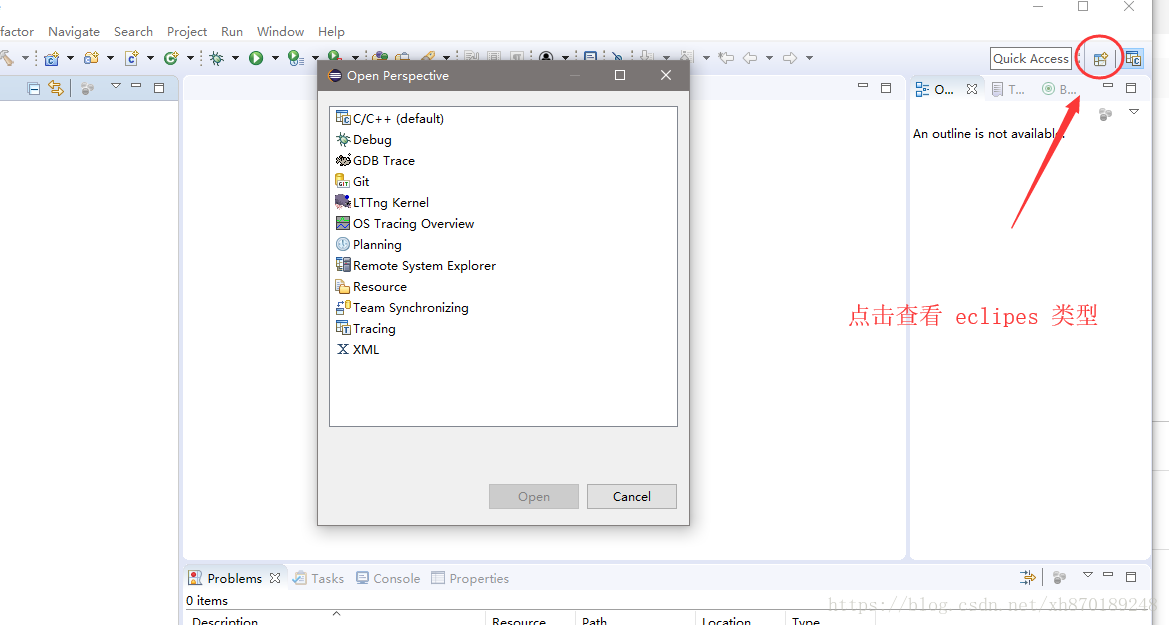Select the Debug perspective
Screen dimensions: 1169x625
364,139
